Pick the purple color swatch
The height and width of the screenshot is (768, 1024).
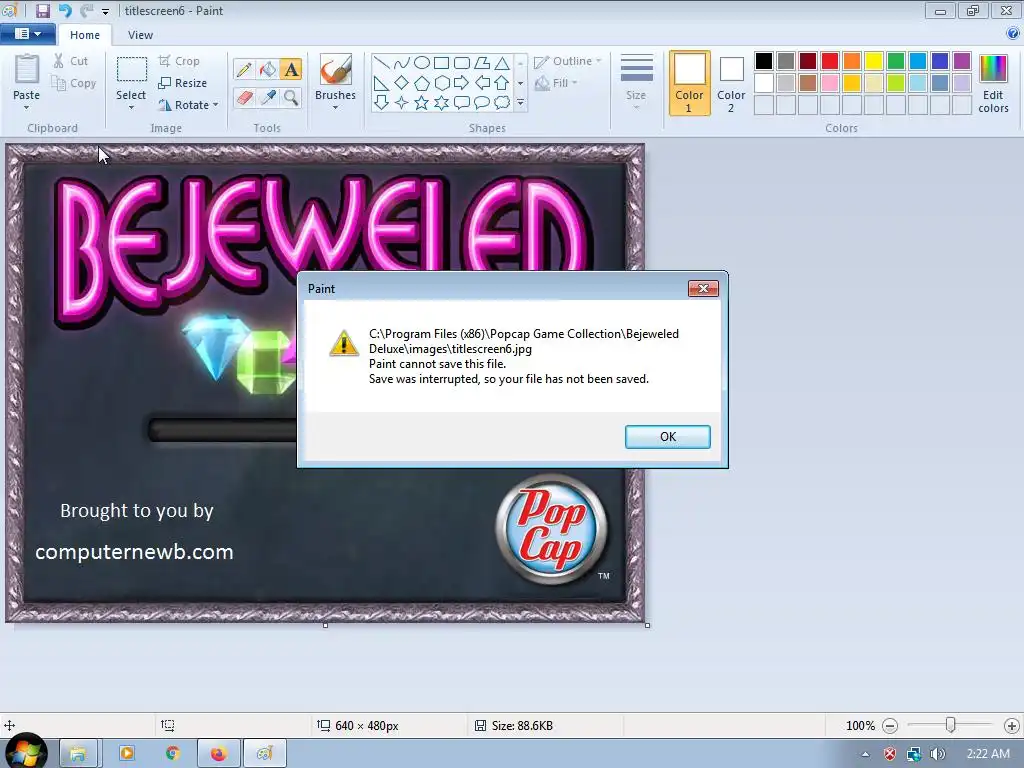click(x=962, y=61)
